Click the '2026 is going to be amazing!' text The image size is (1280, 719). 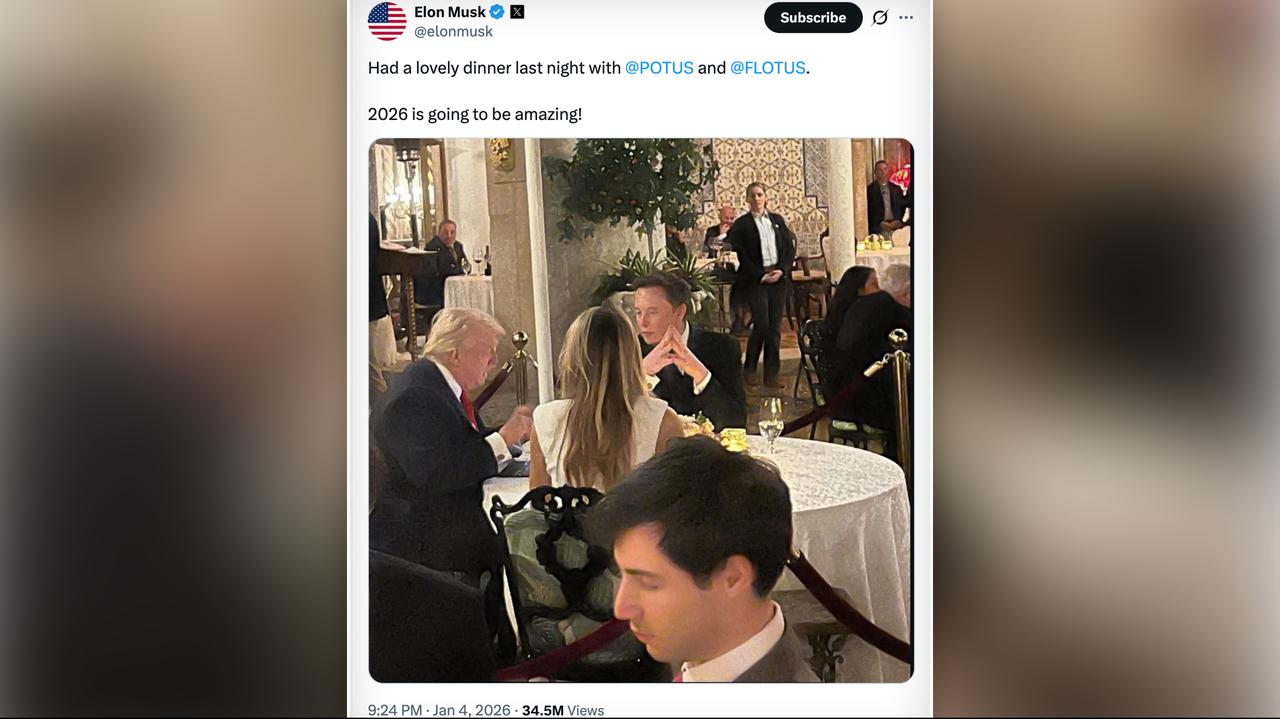(x=473, y=113)
